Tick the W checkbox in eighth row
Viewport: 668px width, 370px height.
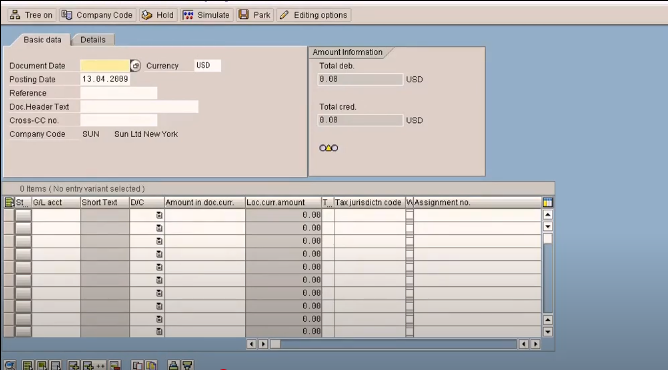pos(409,306)
